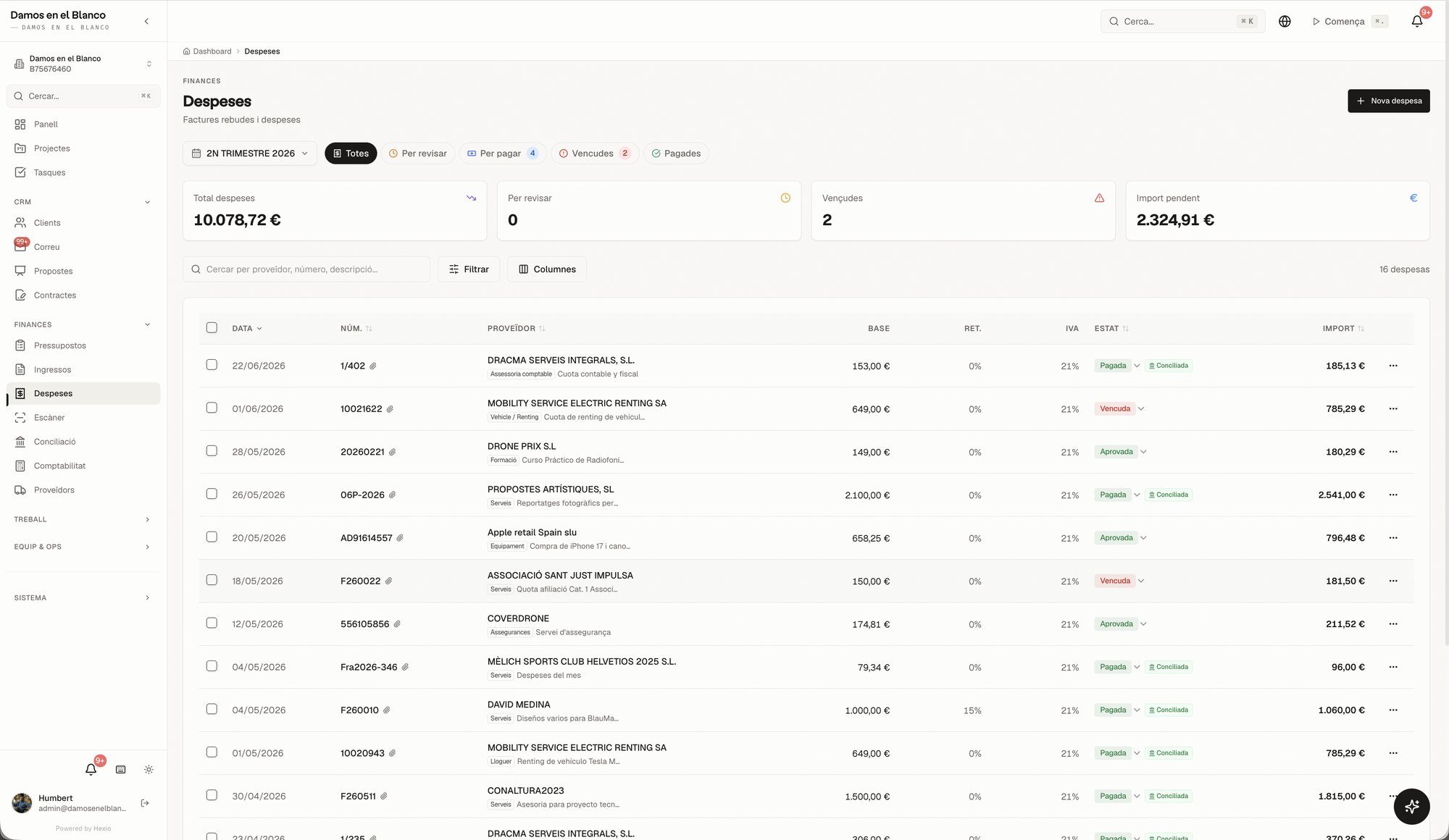Expand the TREBALL sidebar section
Viewport: 1449px width, 840px height.
(x=83, y=519)
